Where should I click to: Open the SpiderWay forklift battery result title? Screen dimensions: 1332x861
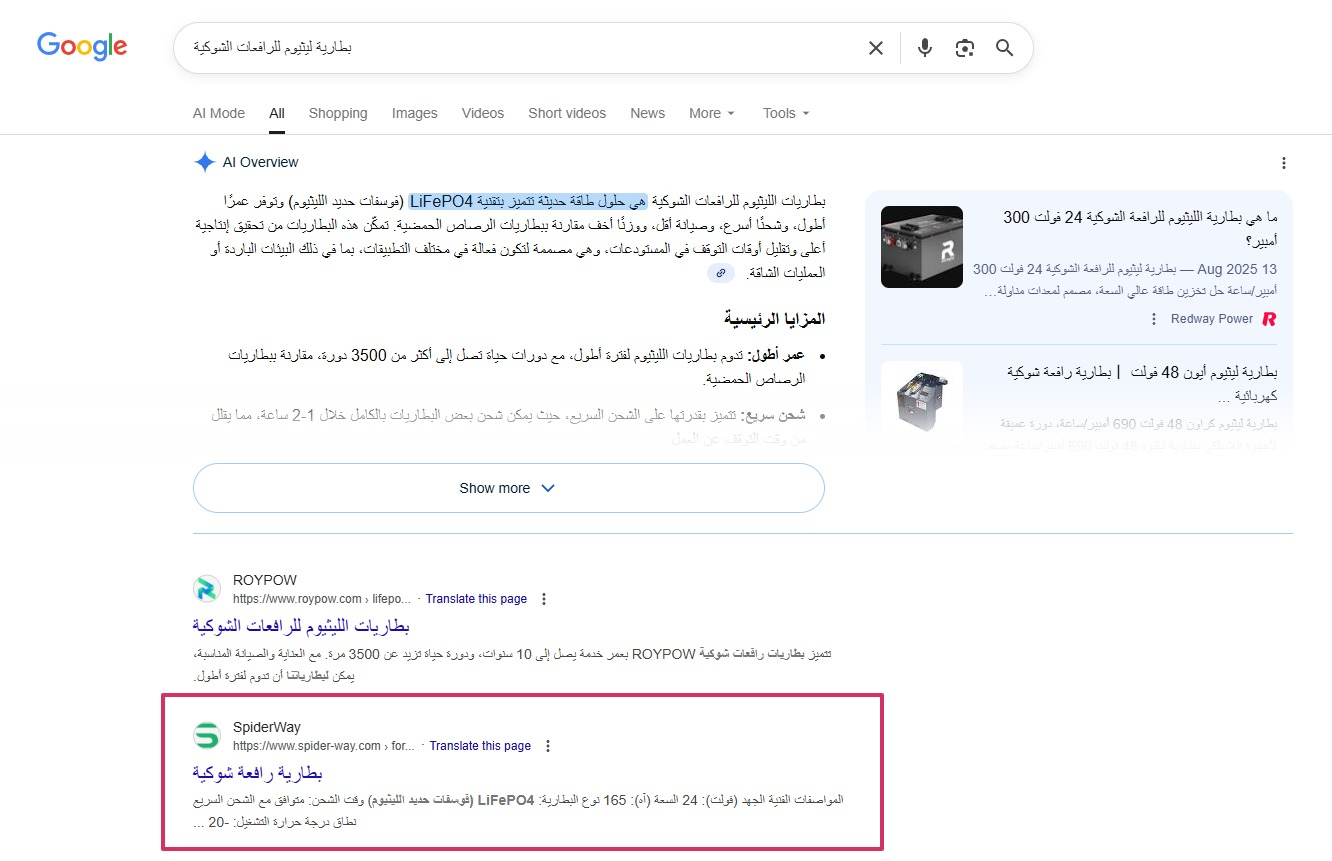257,773
